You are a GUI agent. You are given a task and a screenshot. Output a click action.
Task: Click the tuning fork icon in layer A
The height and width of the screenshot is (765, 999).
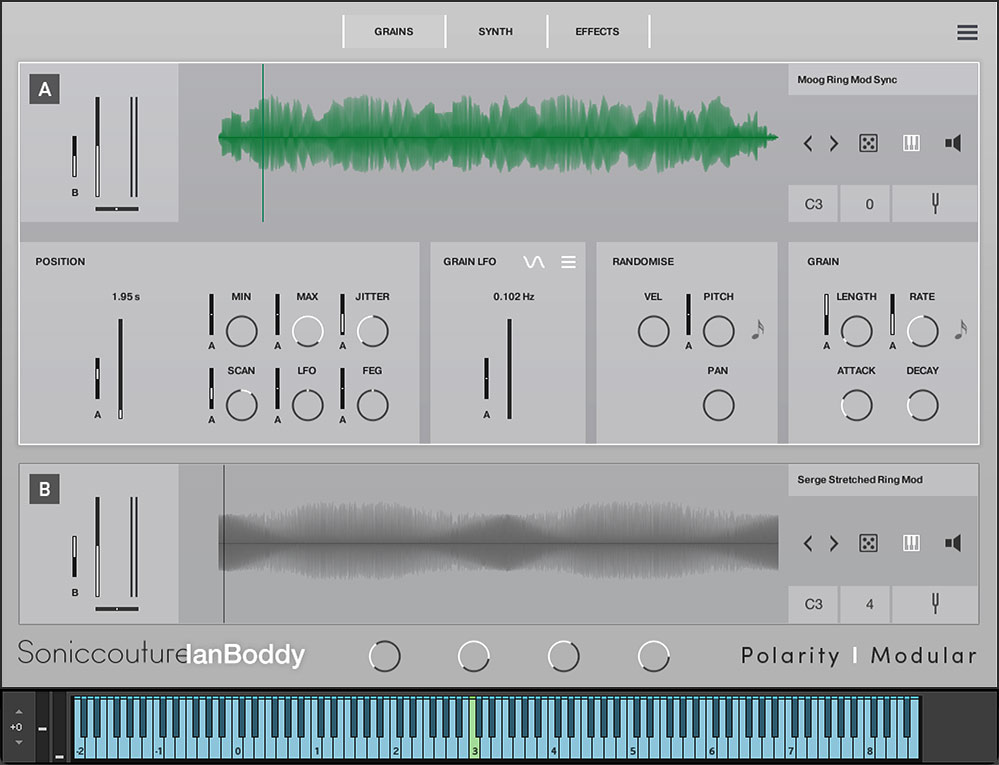click(935, 204)
